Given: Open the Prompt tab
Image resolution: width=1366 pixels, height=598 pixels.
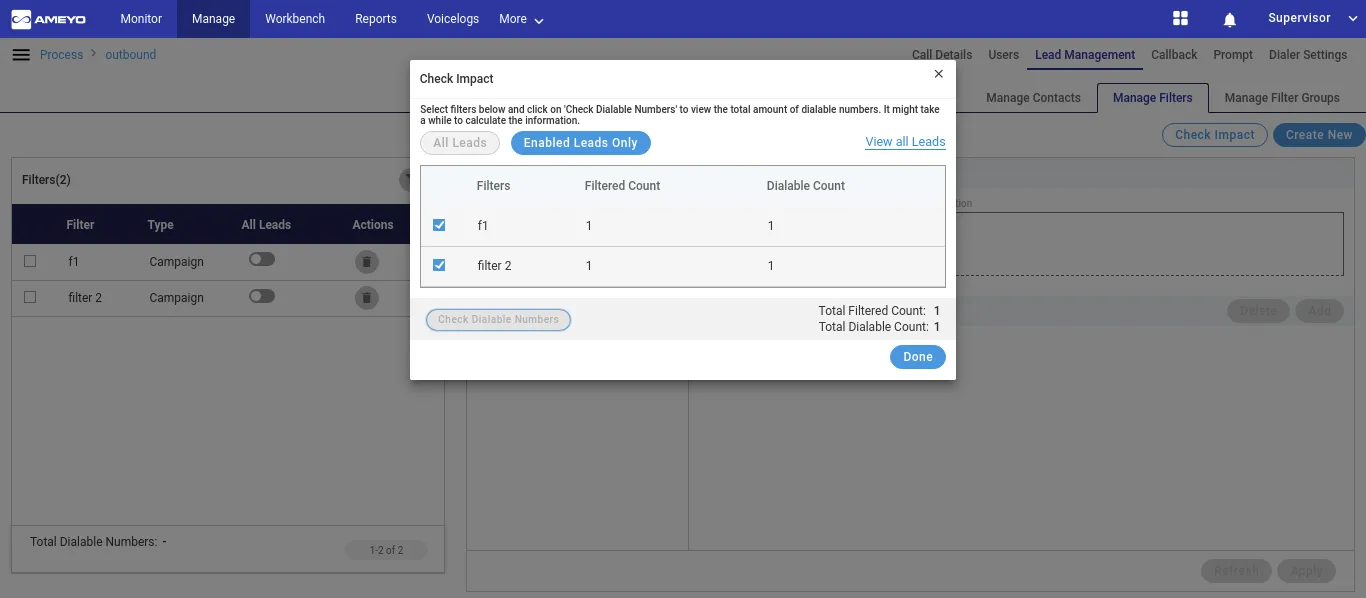Looking at the screenshot, I should [1233, 55].
